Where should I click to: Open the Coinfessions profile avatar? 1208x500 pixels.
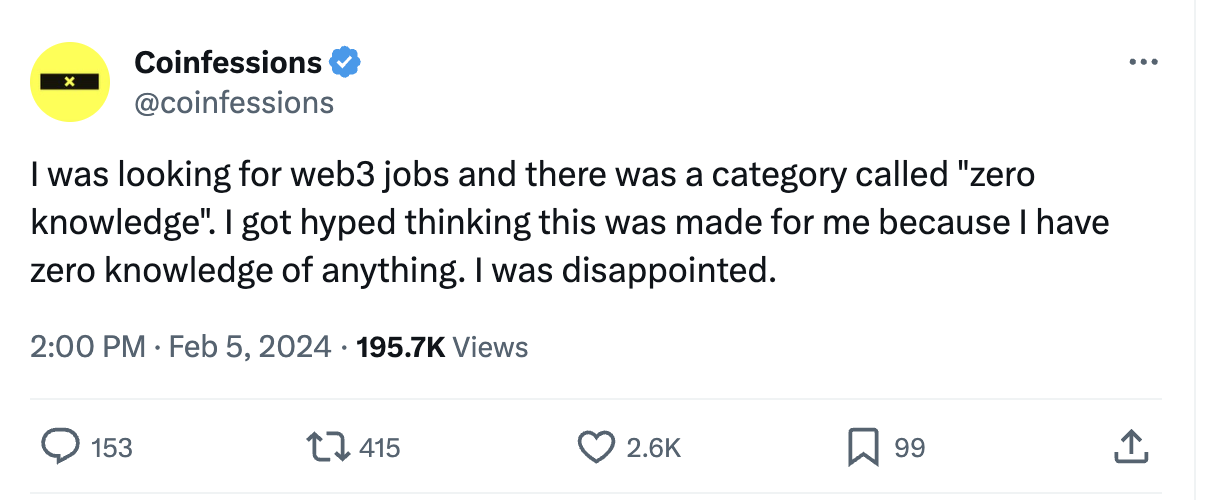[70, 81]
